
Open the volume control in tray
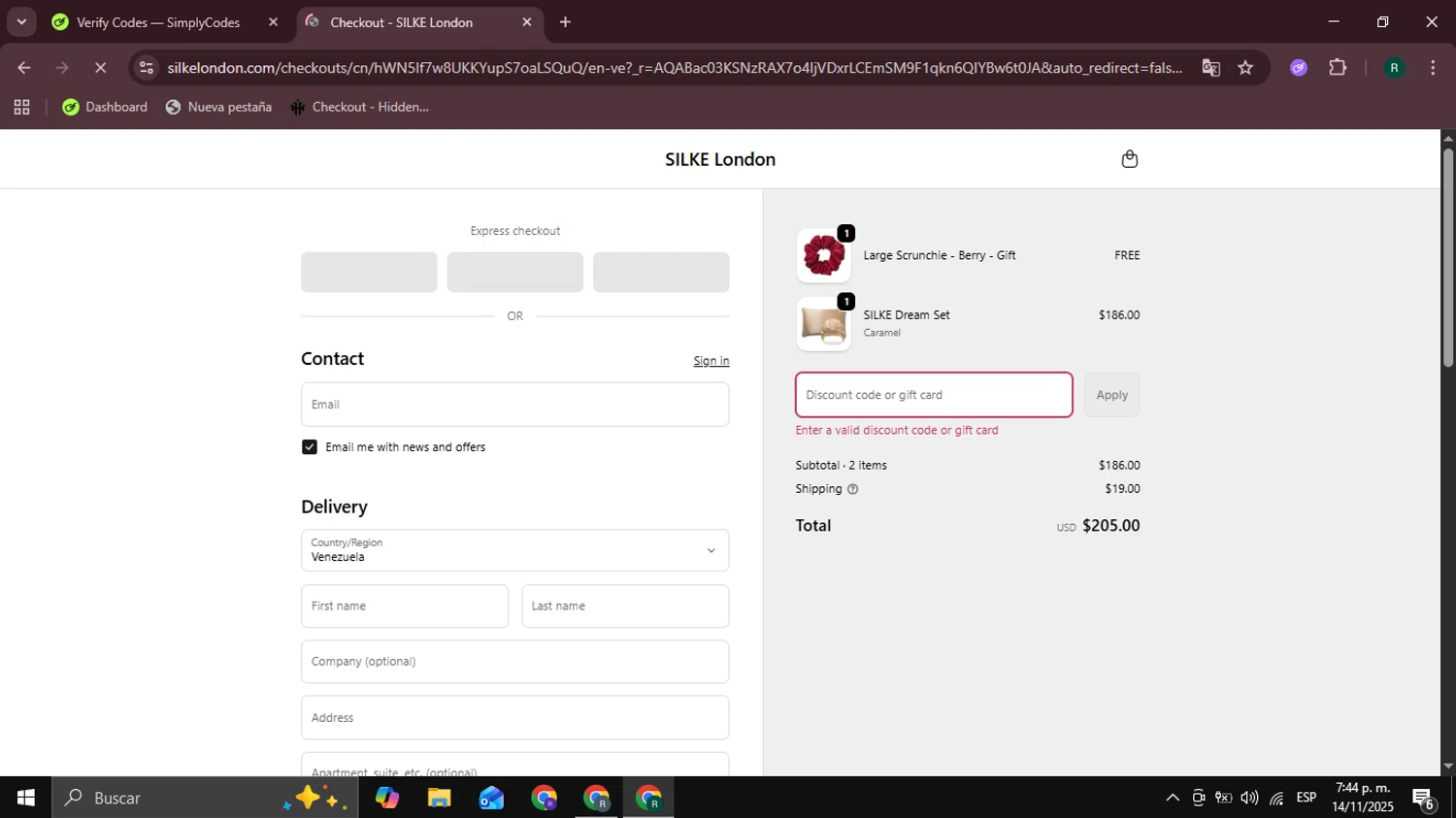point(1249,798)
